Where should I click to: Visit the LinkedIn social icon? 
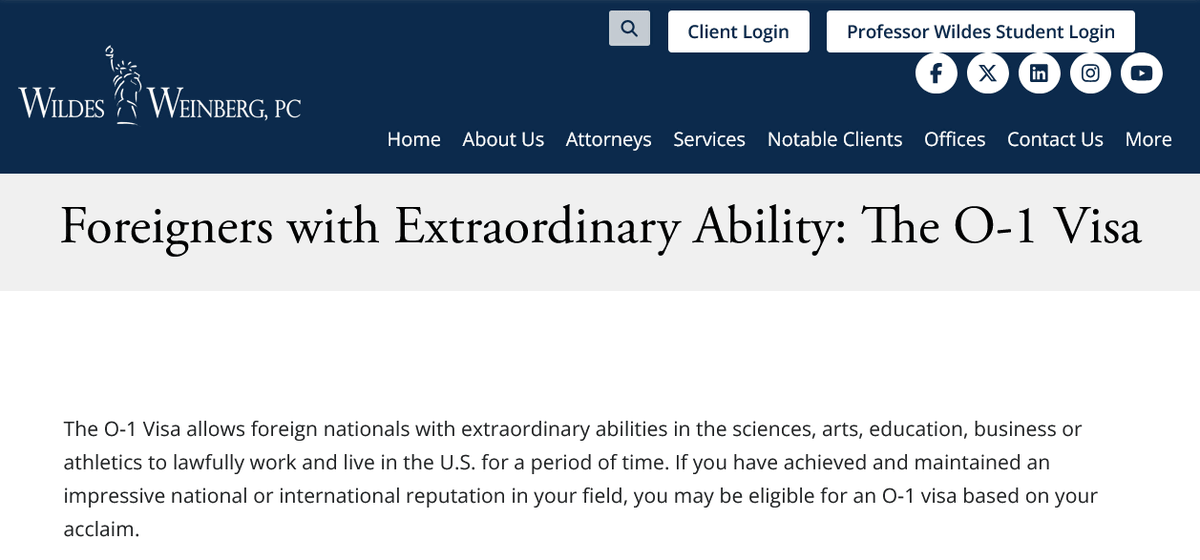(x=1039, y=73)
